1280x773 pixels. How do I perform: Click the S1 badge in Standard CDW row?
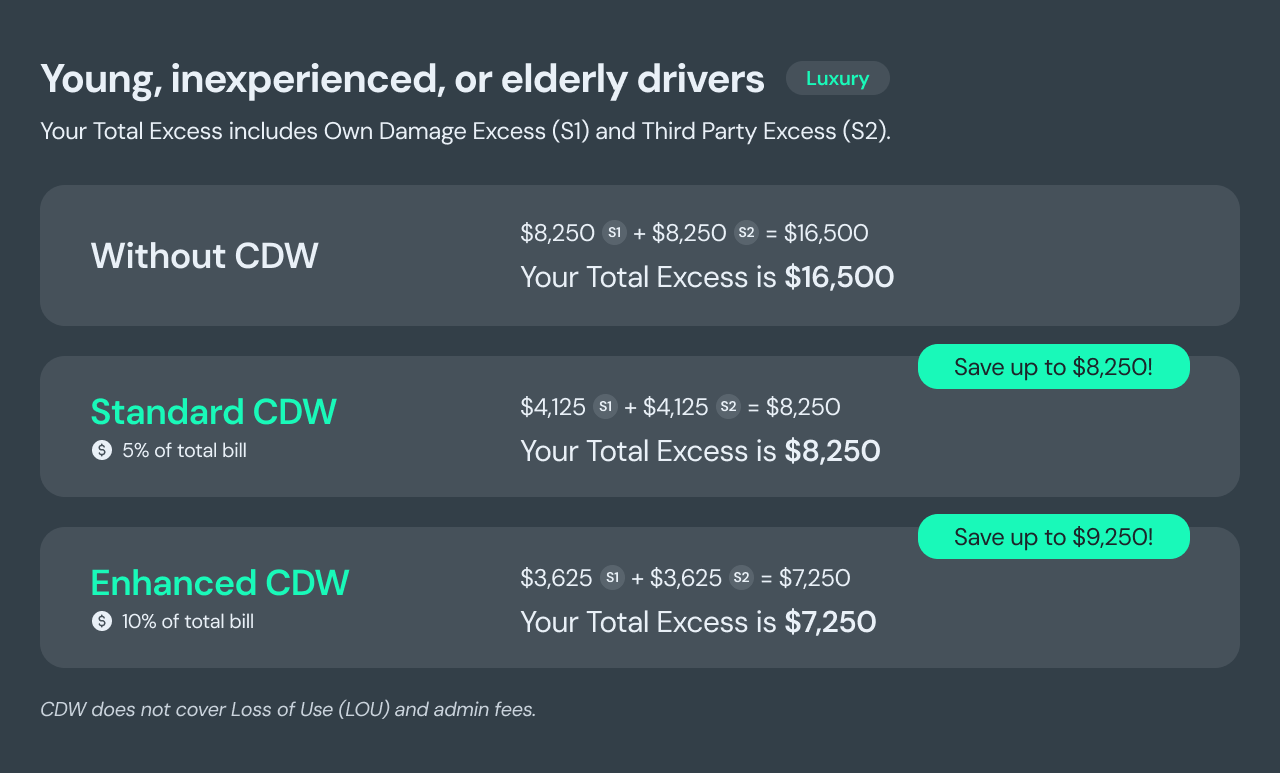click(605, 407)
